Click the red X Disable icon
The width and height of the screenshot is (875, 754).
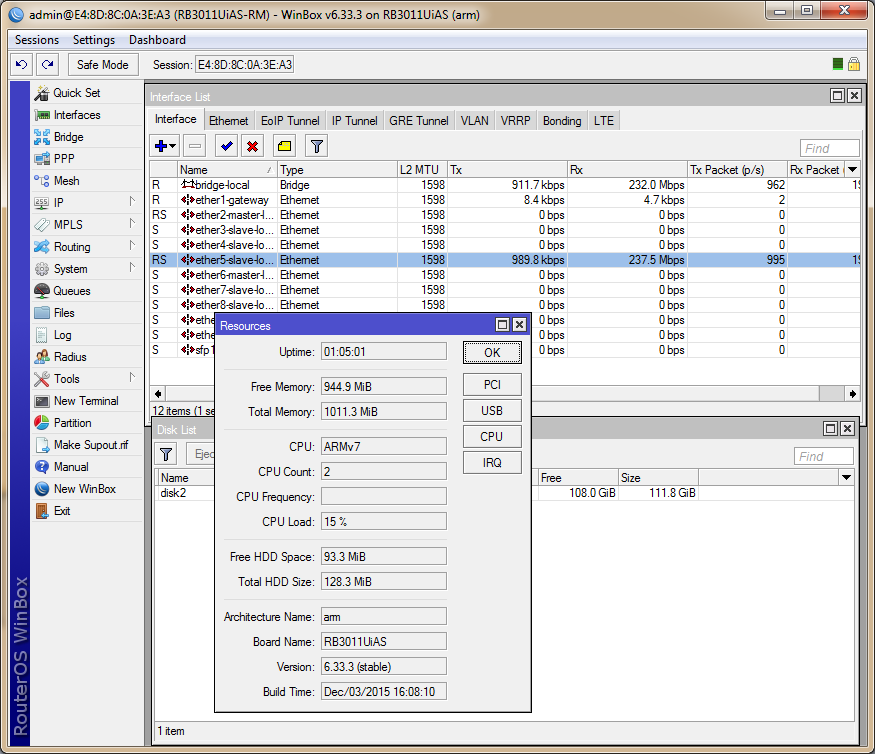coord(253,146)
